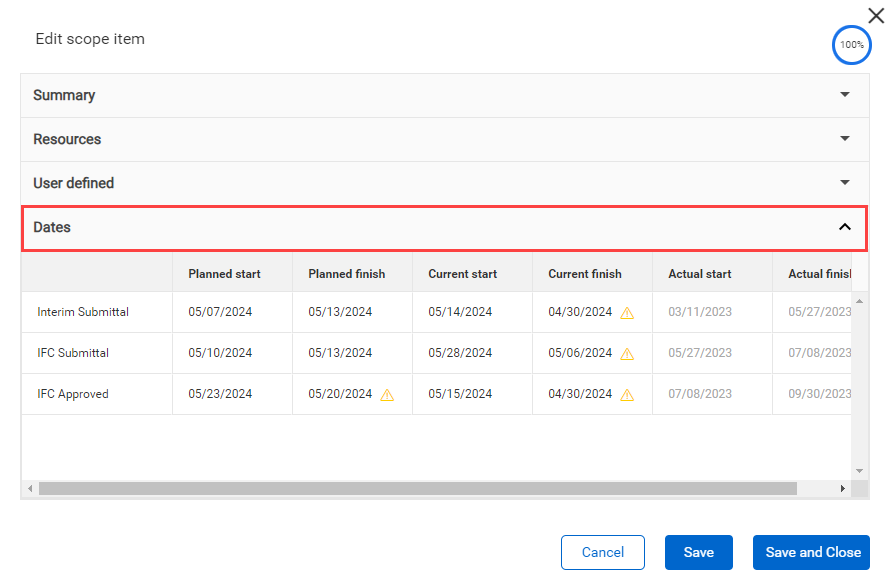Edit IFC Submittal current start 05/28/2024
Viewport: 888px width, 586px height.
pyautogui.click(x=460, y=353)
